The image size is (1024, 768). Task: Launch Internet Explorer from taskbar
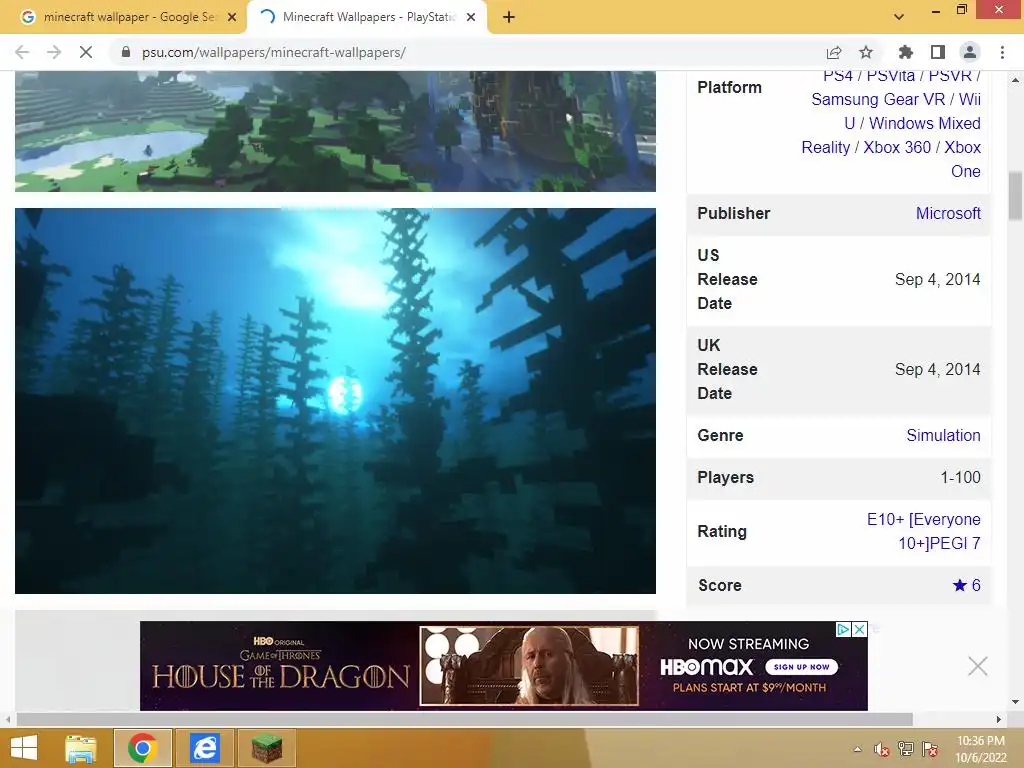click(204, 748)
